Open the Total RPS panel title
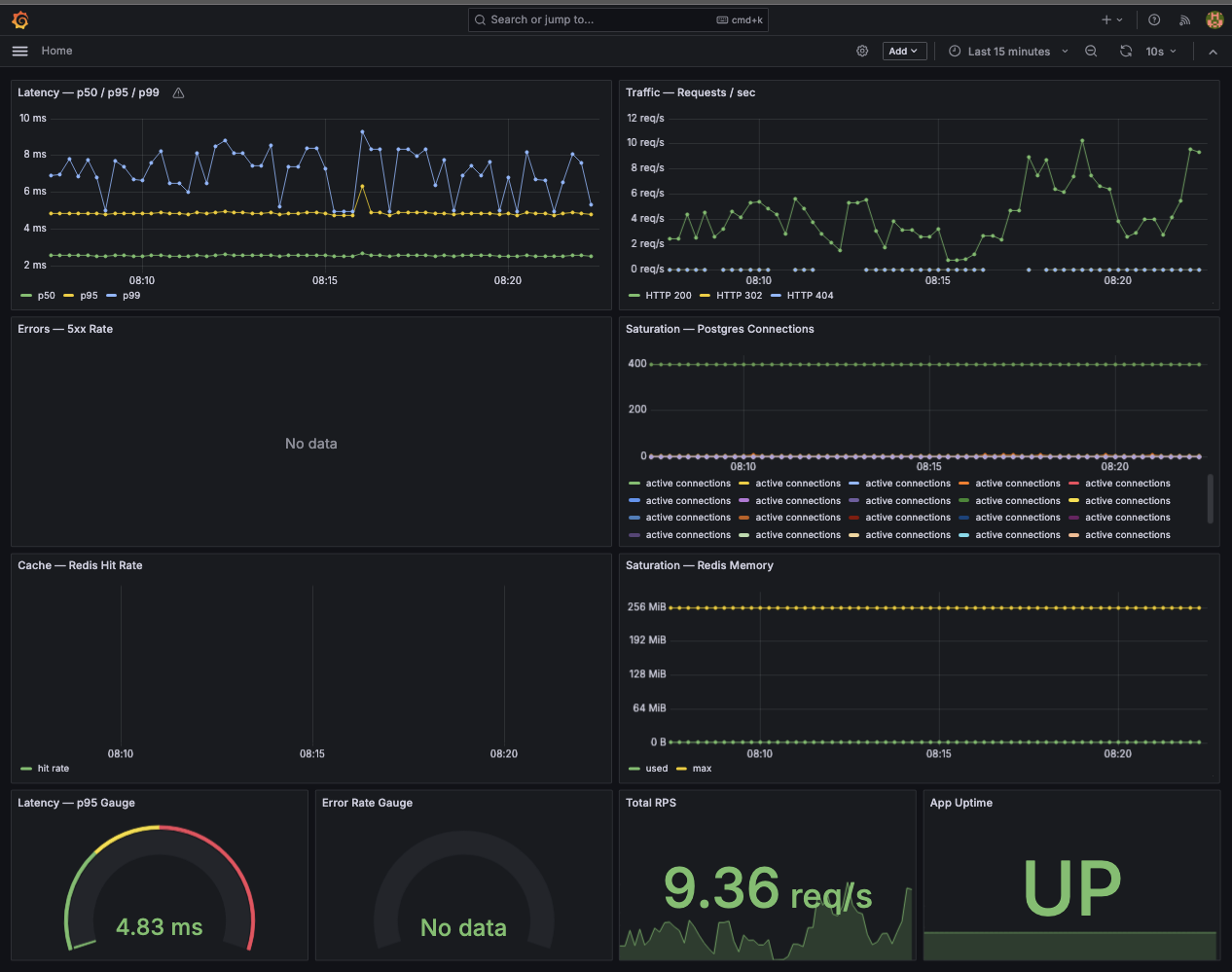 [x=651, y=803]
